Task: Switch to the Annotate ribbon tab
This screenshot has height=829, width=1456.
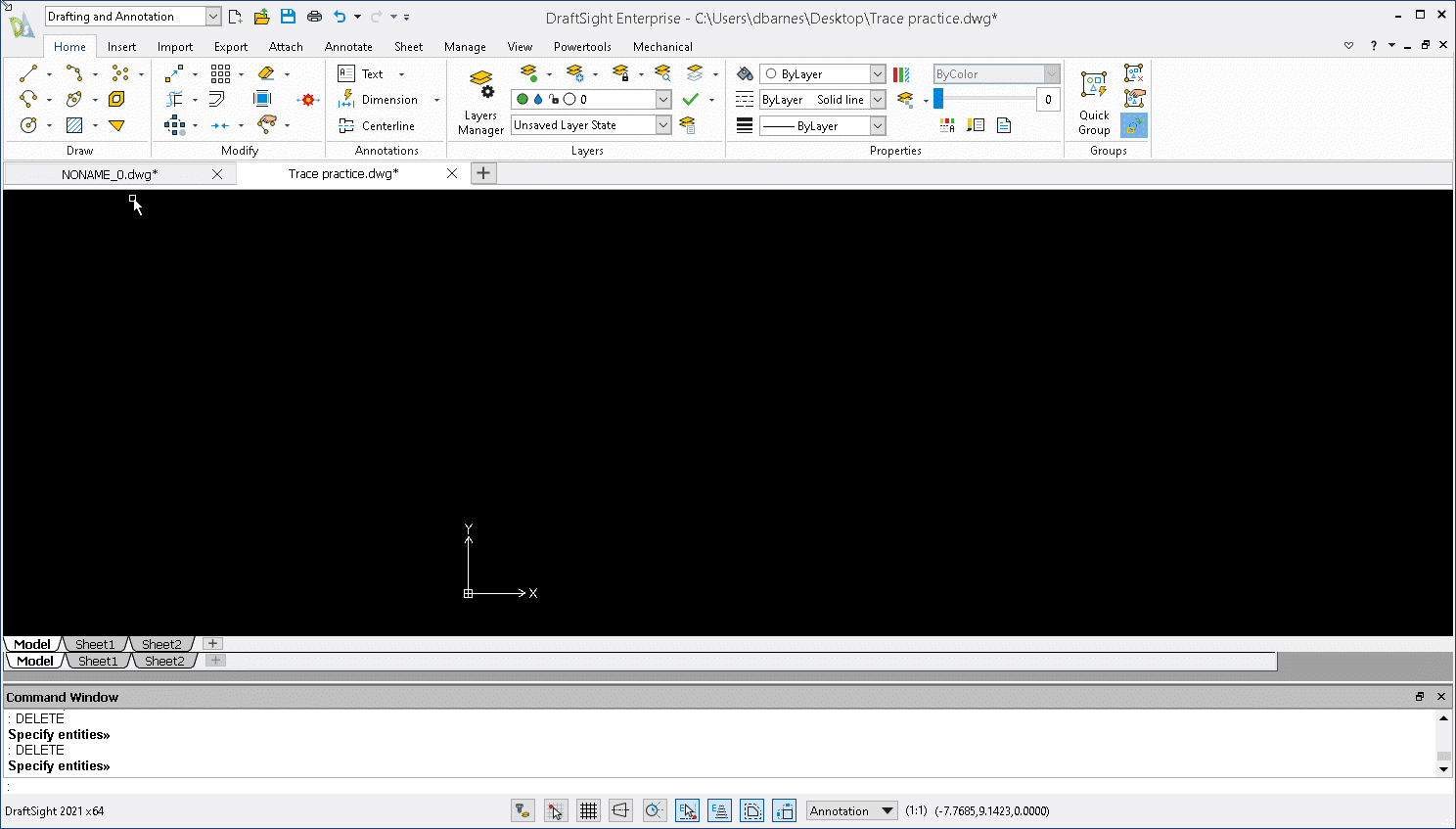Action: point(348,46)
